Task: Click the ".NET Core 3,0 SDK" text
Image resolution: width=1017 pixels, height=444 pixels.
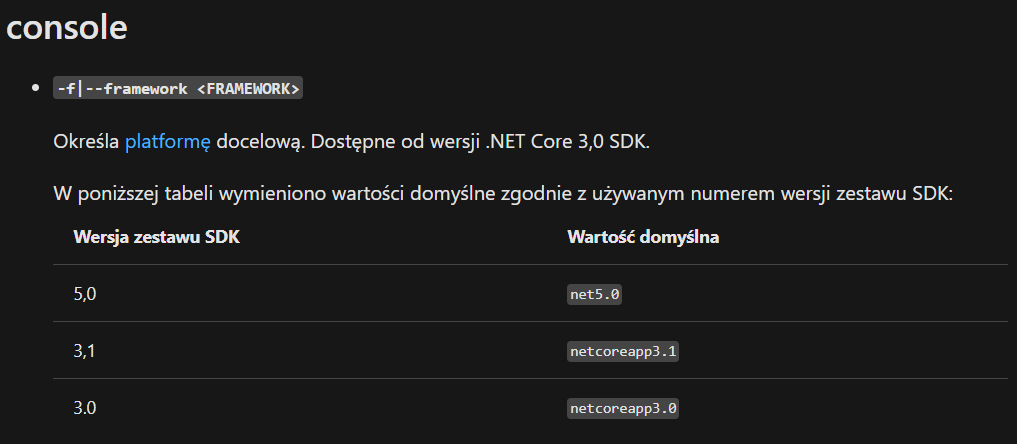Action: tap(568, 142)
